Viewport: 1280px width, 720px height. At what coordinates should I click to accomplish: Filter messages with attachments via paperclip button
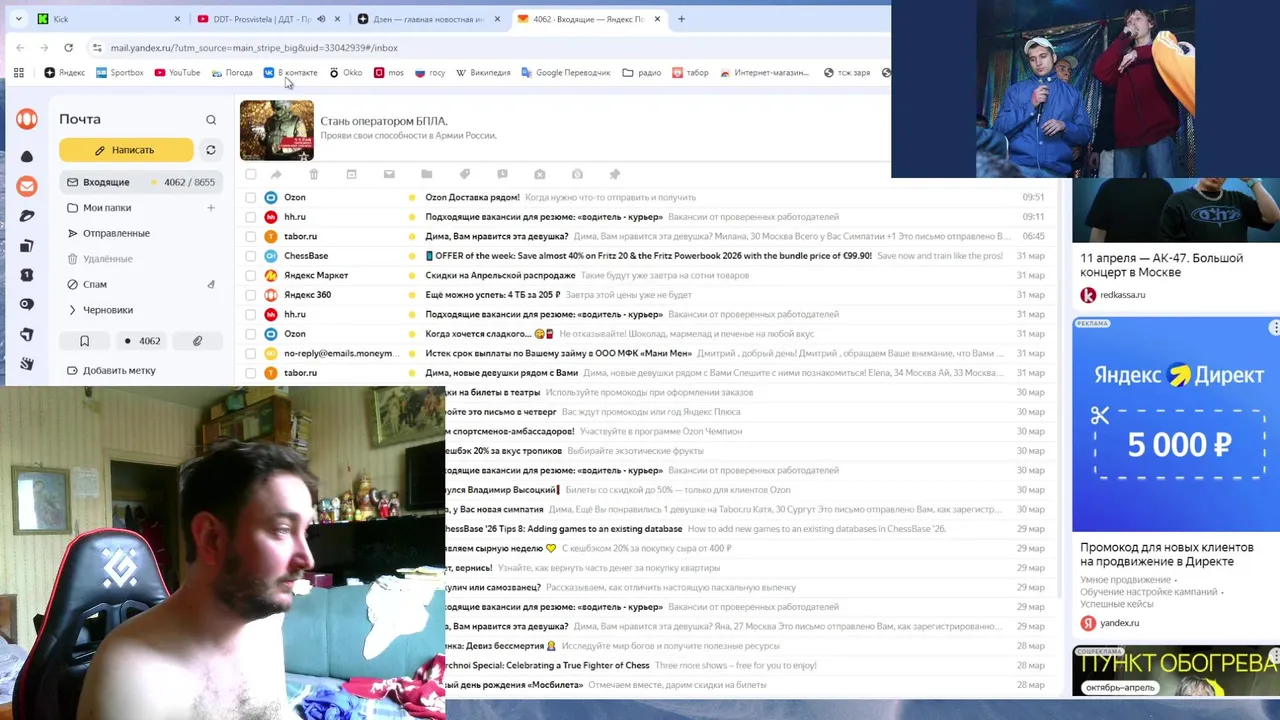pyautogui.click(x=198, y=341)
